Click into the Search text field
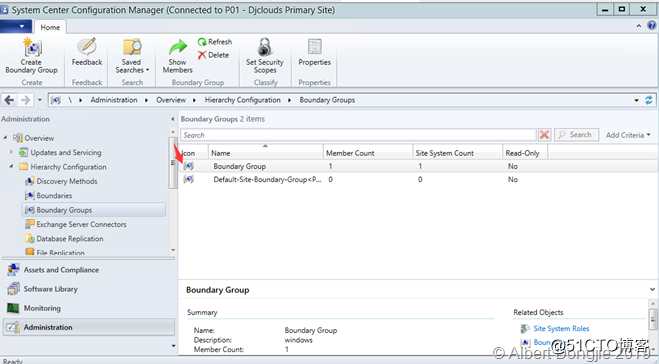 pos(358,135)
